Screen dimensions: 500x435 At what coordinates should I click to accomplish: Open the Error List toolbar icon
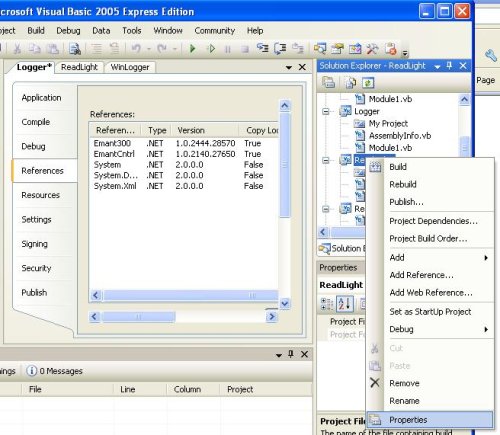[x=390, y=49]
